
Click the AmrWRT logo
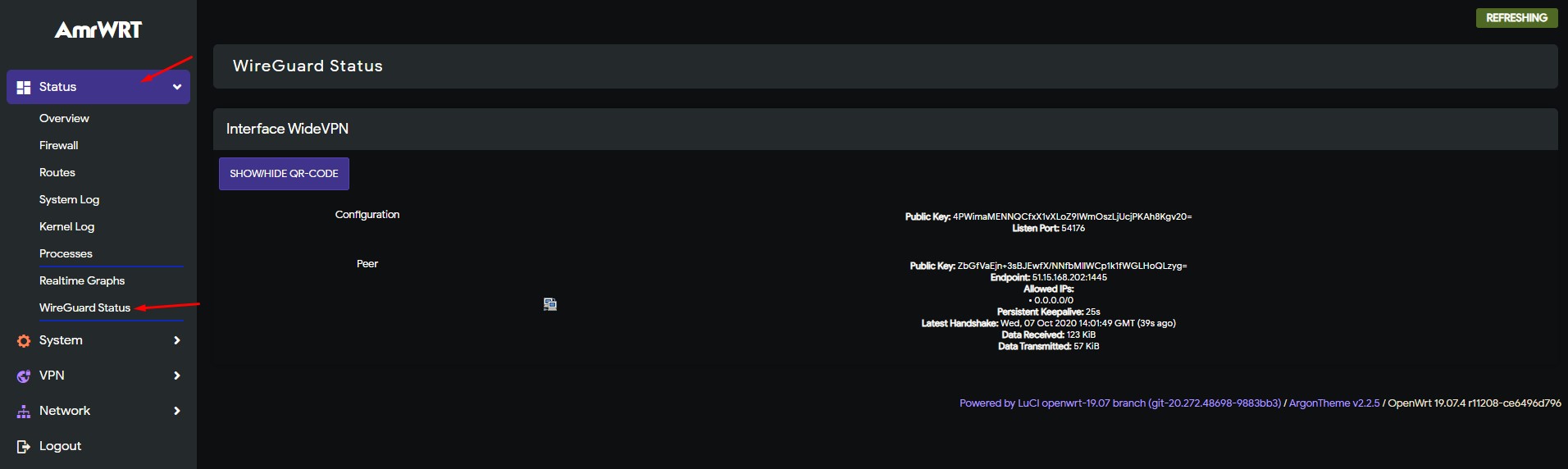[x=98, y=30]
